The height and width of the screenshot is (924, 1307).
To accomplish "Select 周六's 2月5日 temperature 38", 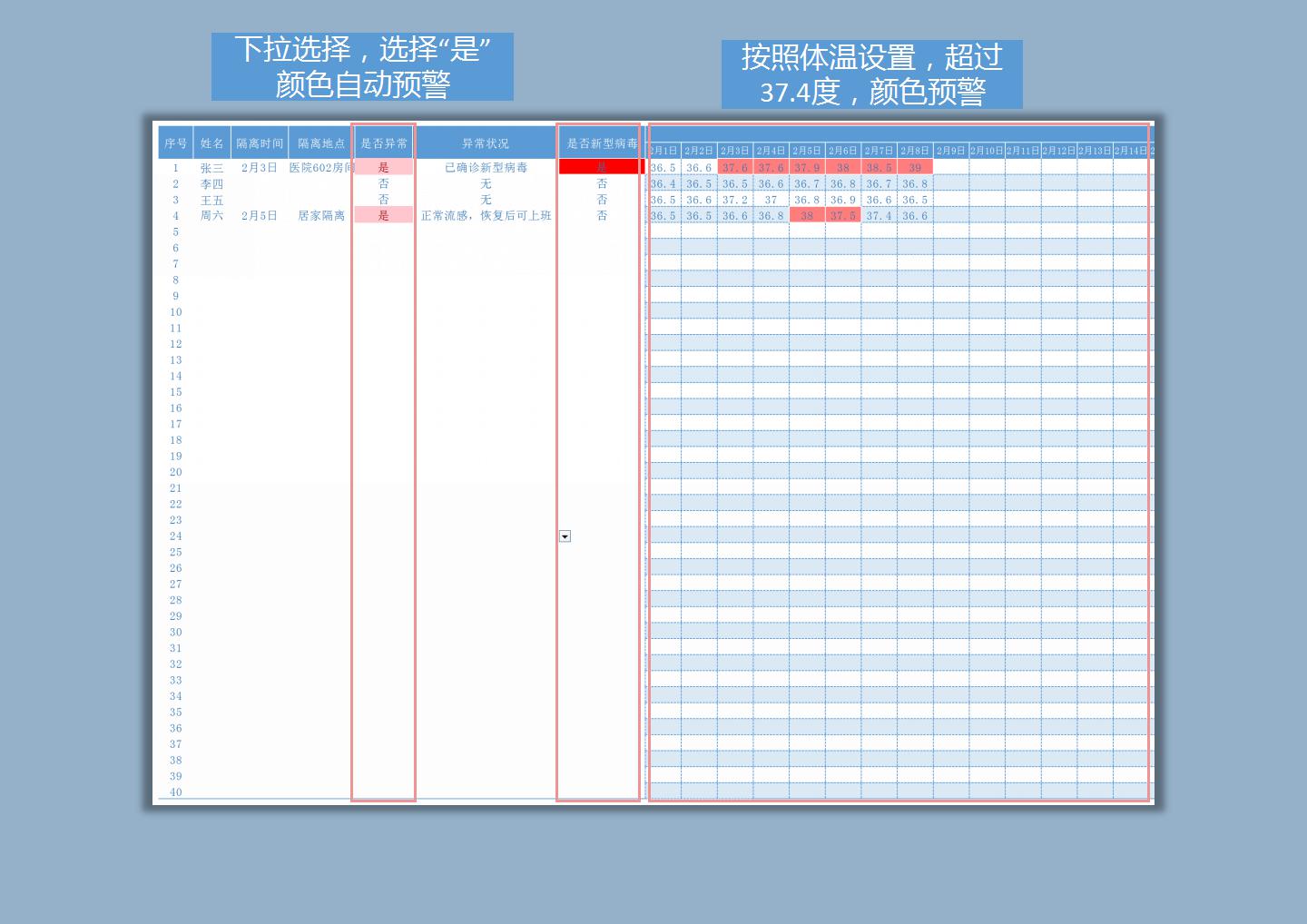I will tap(807, 216).
